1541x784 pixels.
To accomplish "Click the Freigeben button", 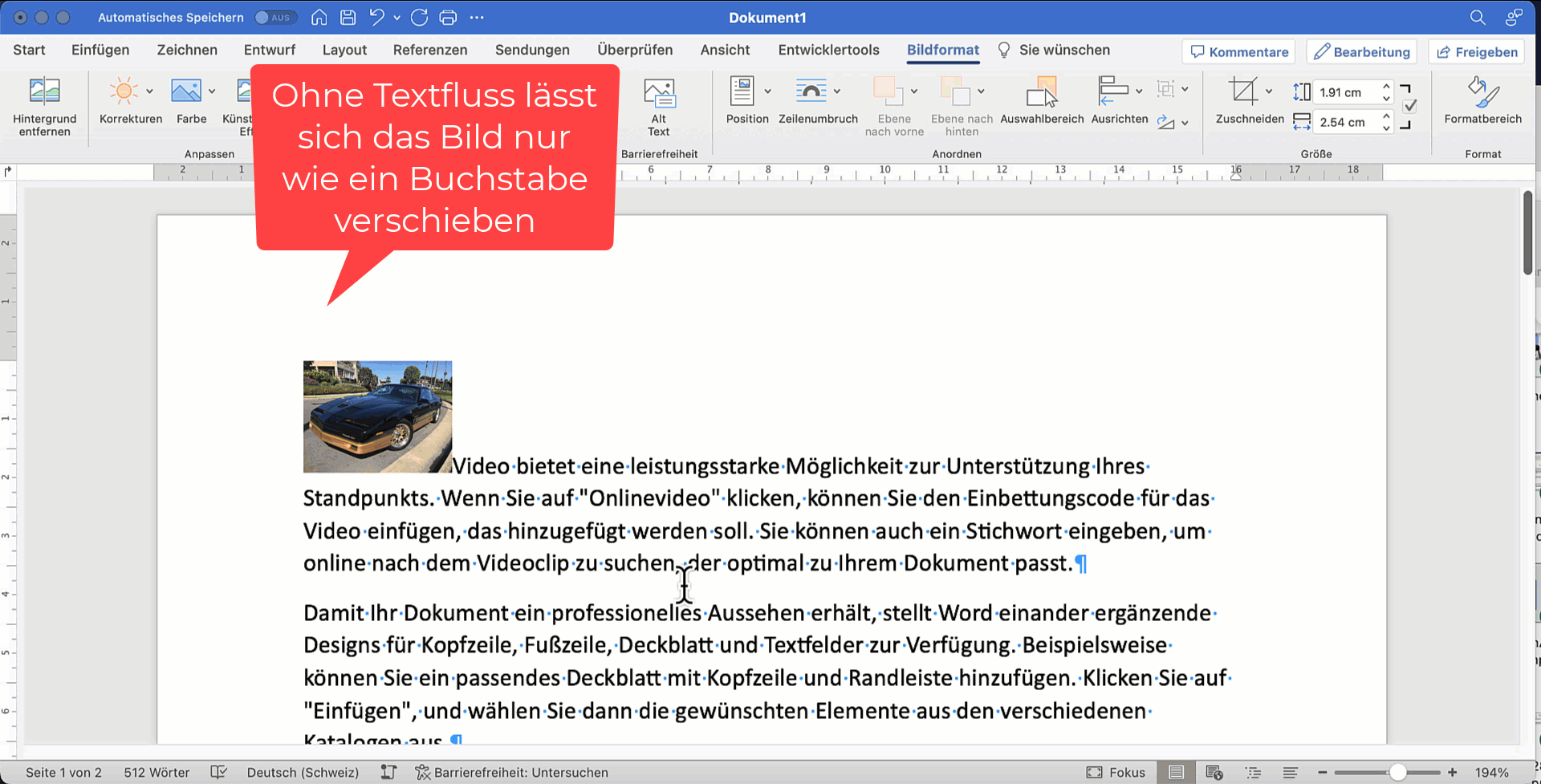I will (x=1477, y=51).
